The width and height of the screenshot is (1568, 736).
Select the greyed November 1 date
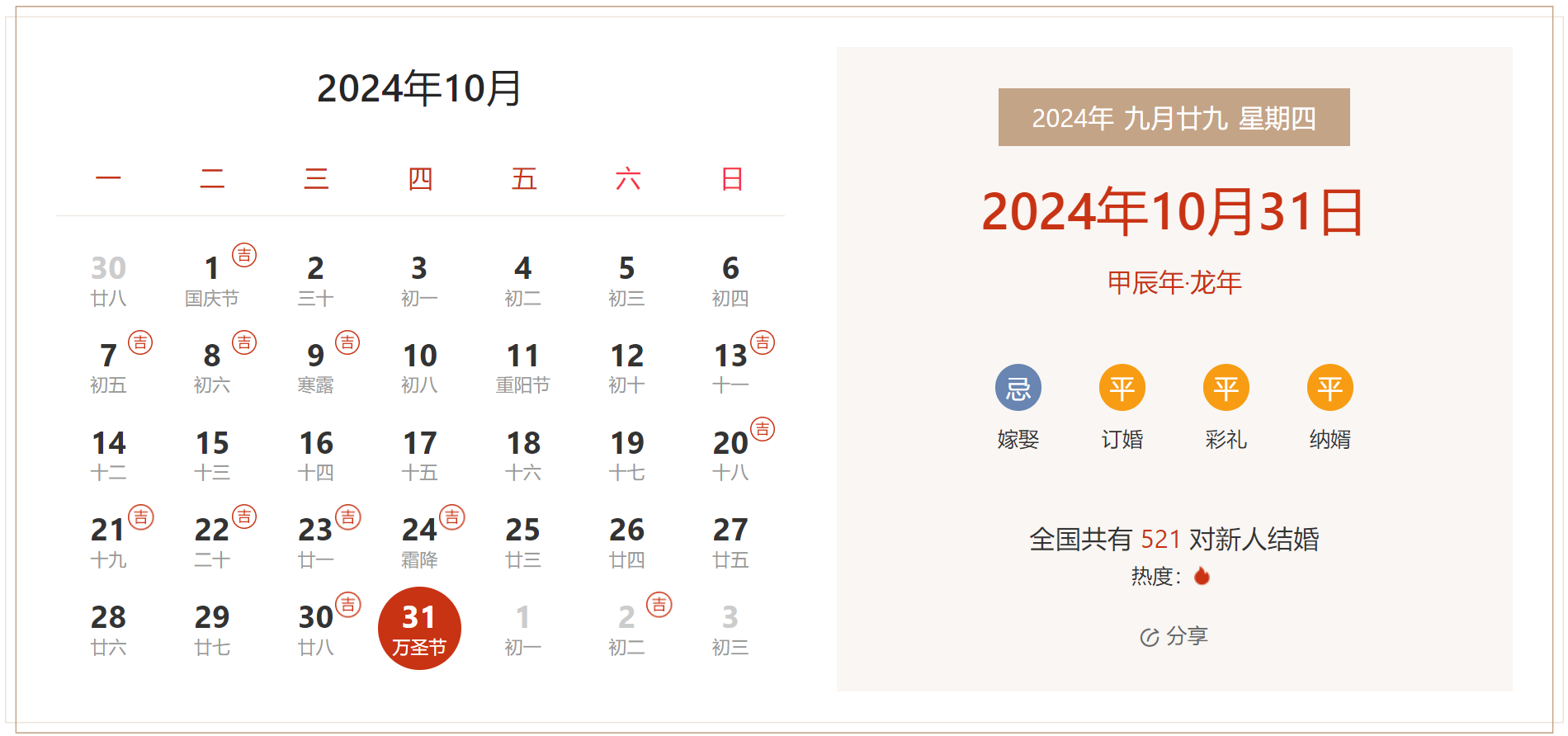pos(523,630)
